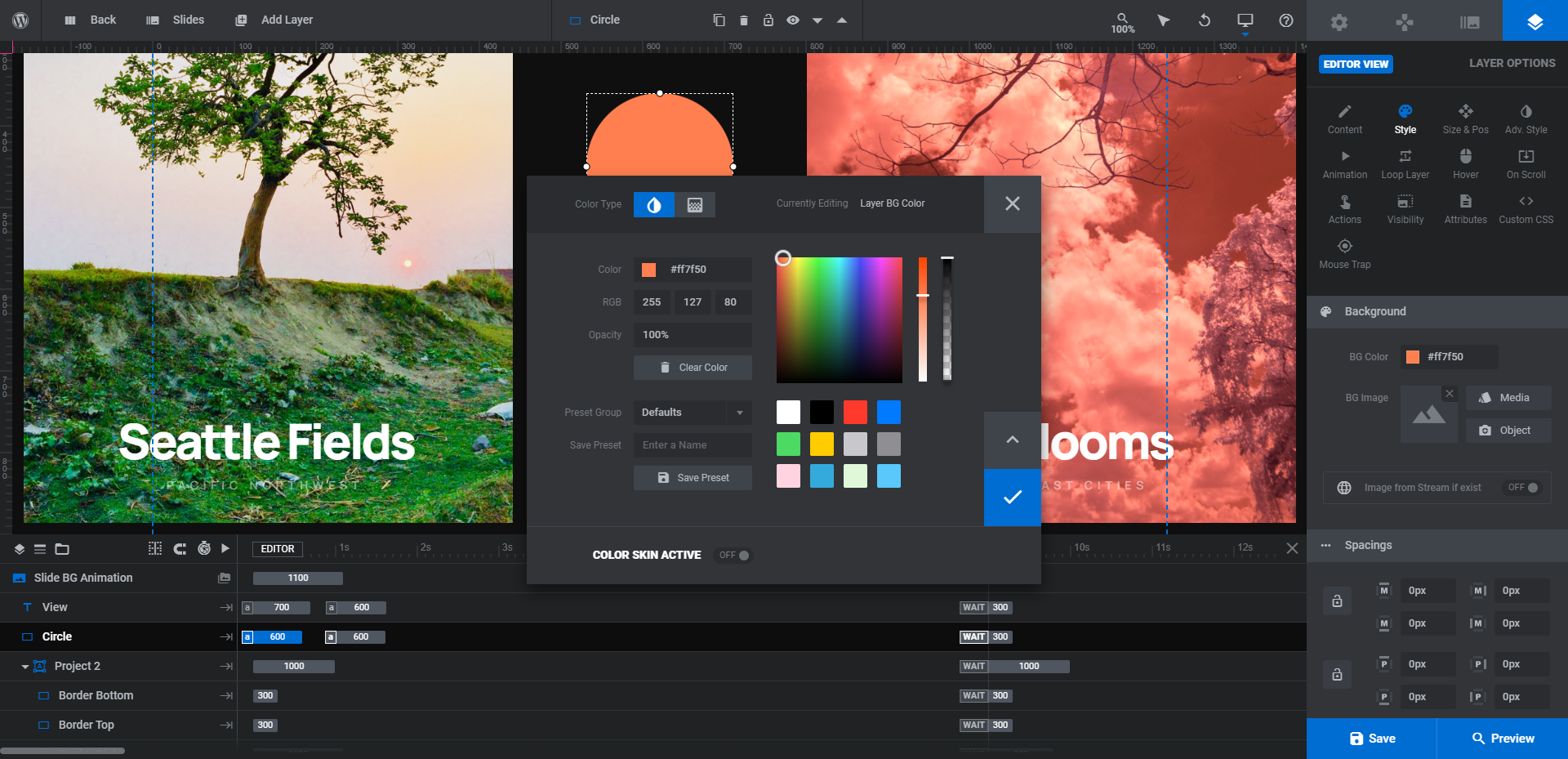Open the Preset Group Defaults dropdown
This screenshot has width=1568, height=759.
(x=693, y=413)
